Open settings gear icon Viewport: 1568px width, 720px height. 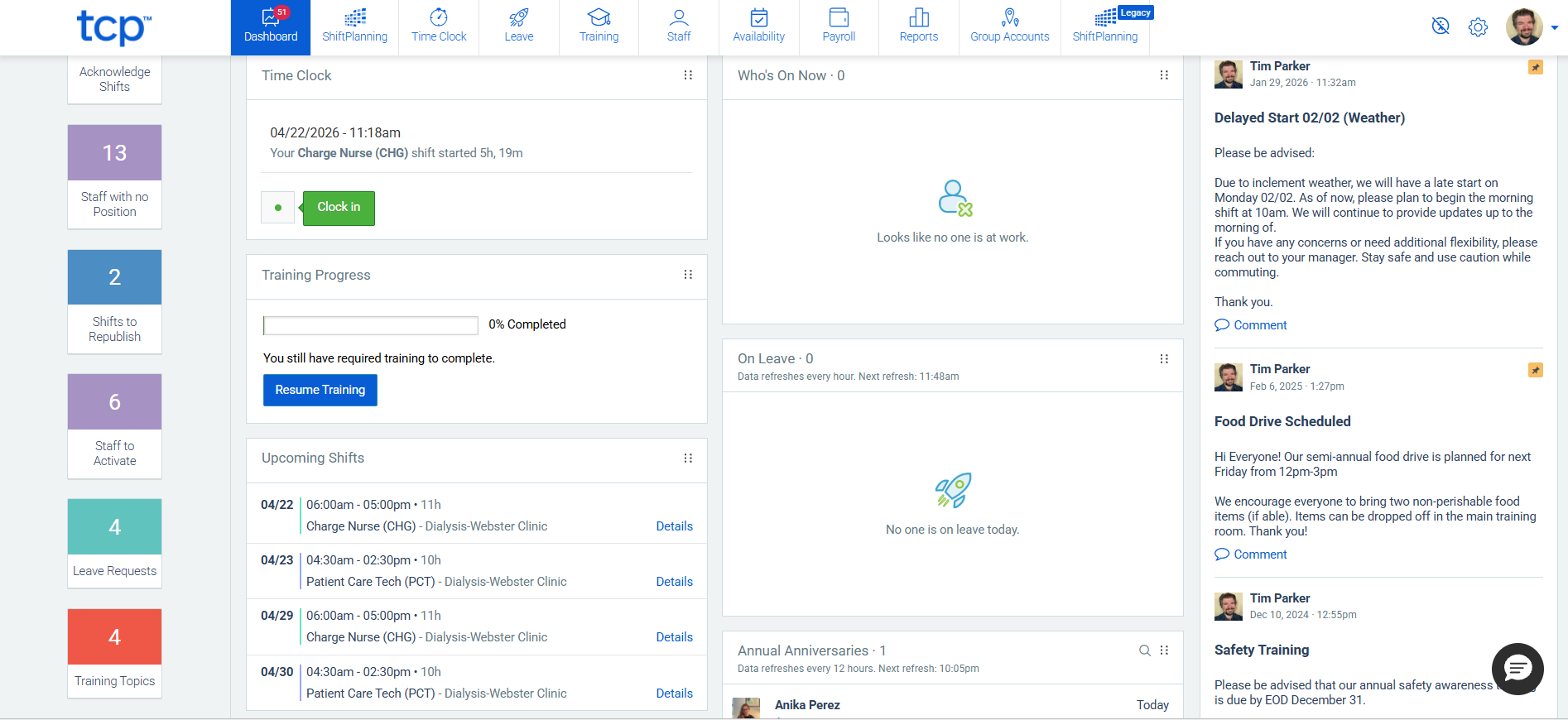[1478, 27]
